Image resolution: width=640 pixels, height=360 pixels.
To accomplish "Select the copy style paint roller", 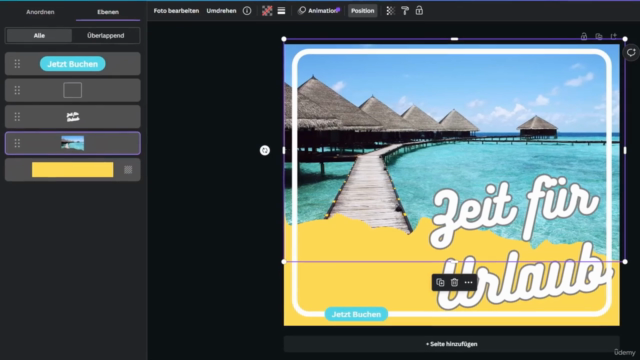I will pos(405,11).
